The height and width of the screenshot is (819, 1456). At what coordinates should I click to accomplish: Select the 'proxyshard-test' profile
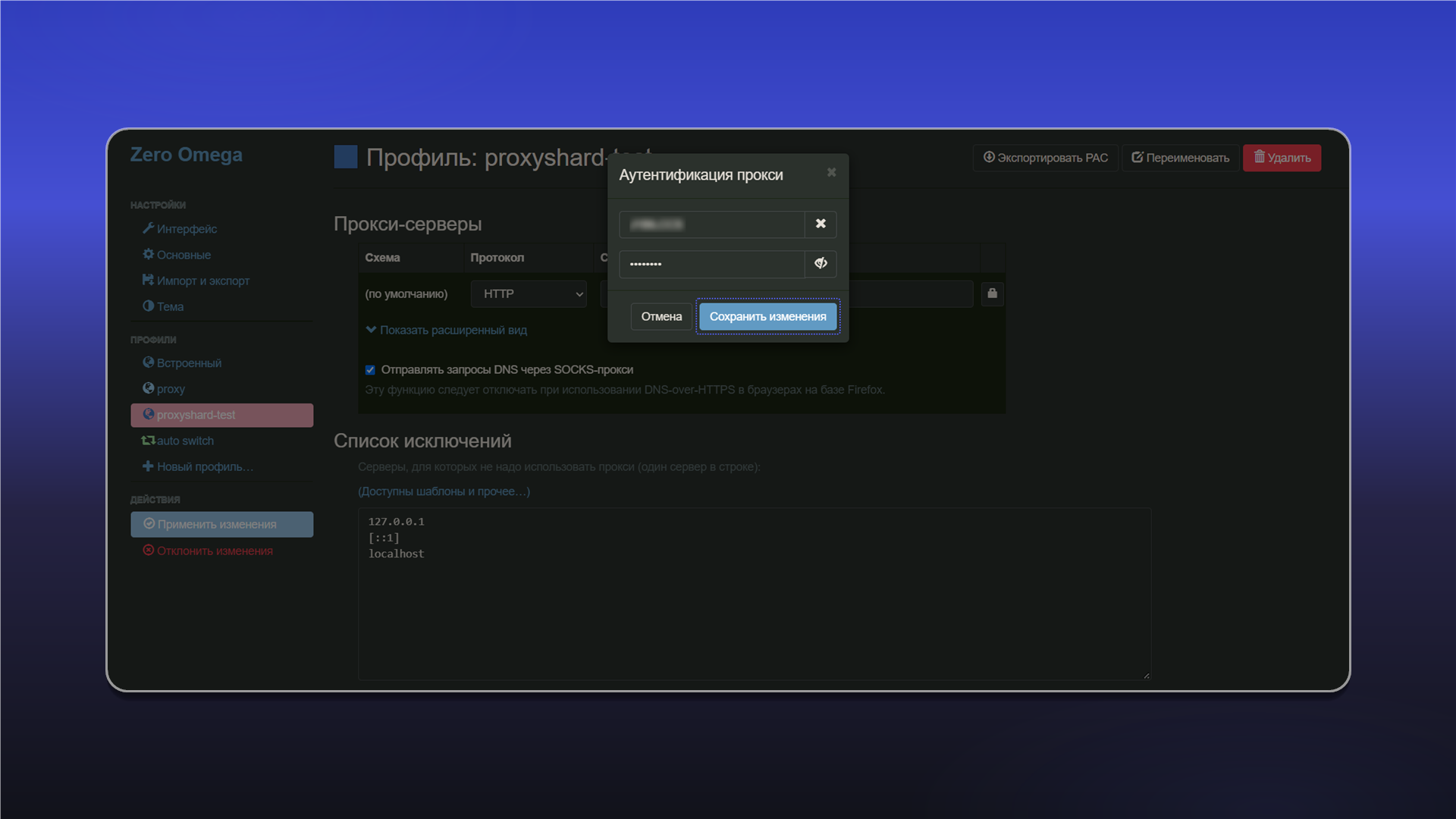(221, 415)
